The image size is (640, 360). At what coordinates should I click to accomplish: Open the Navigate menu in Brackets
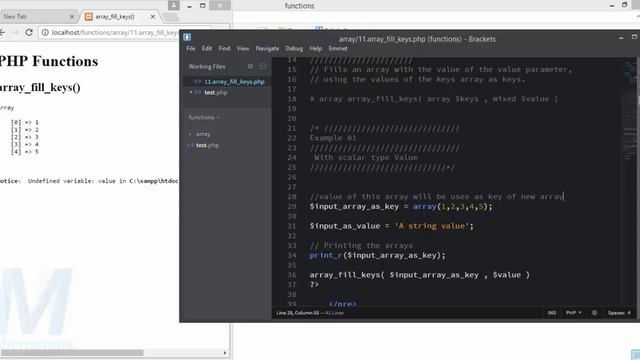point(267,48)
